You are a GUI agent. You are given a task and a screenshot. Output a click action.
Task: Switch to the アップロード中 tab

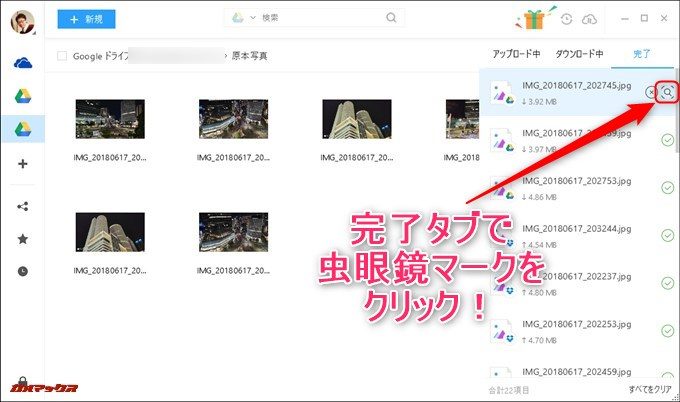[516, 54]
